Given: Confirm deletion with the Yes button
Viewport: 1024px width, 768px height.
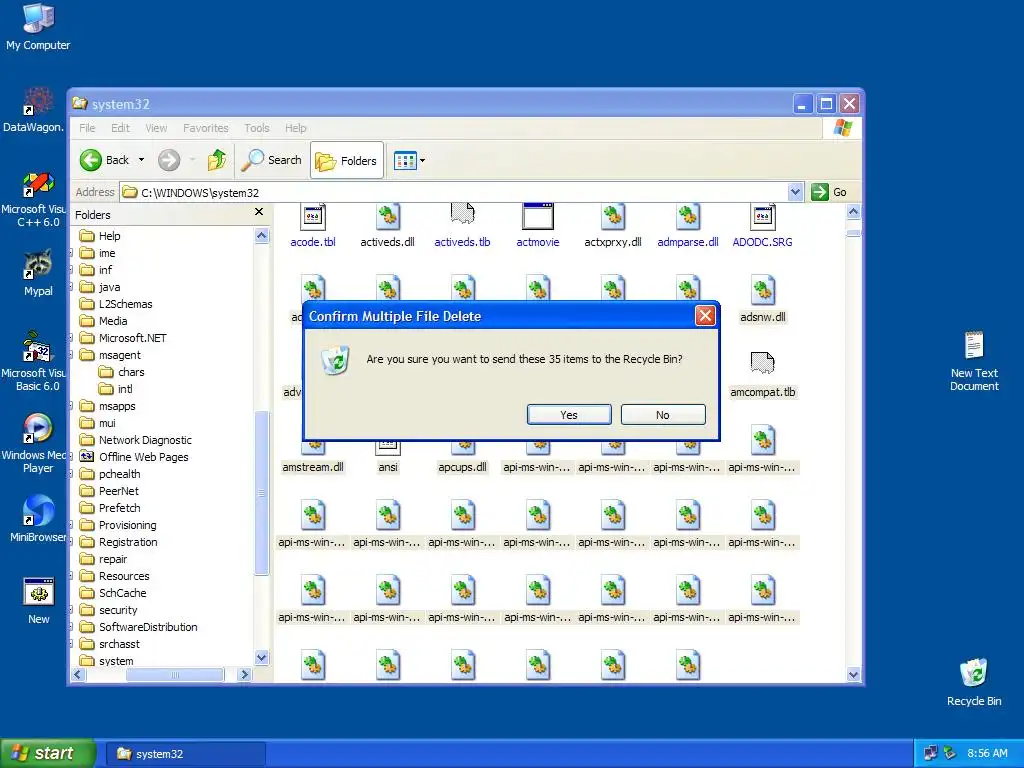Looking at the screenshot, I should 569,415.
